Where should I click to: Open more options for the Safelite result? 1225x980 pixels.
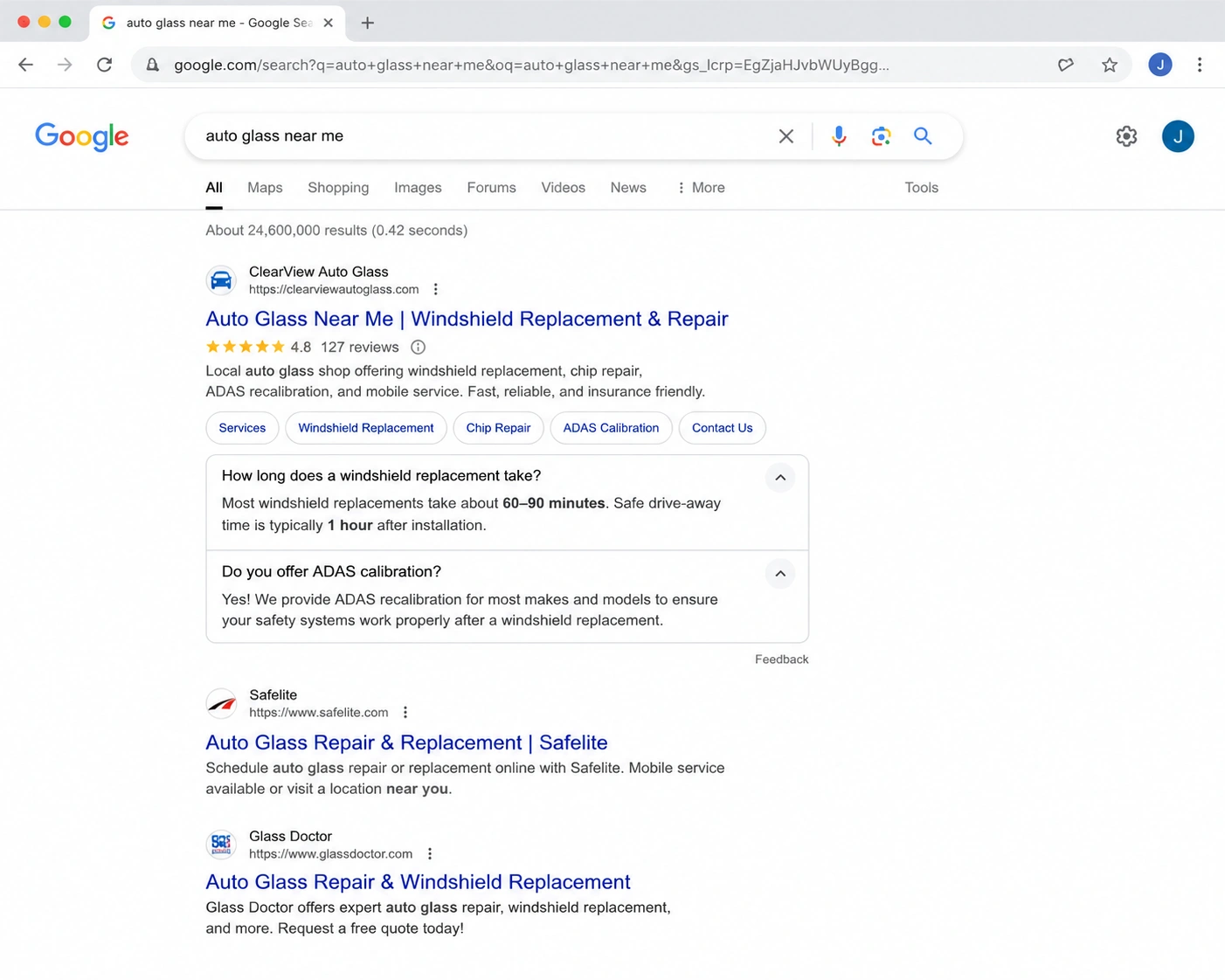point(405,713)
